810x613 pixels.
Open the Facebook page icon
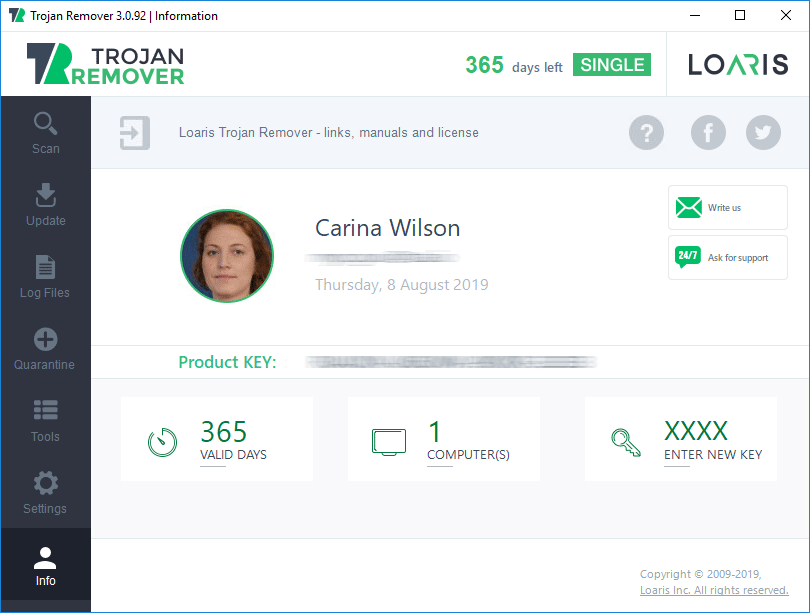point(708,133)
